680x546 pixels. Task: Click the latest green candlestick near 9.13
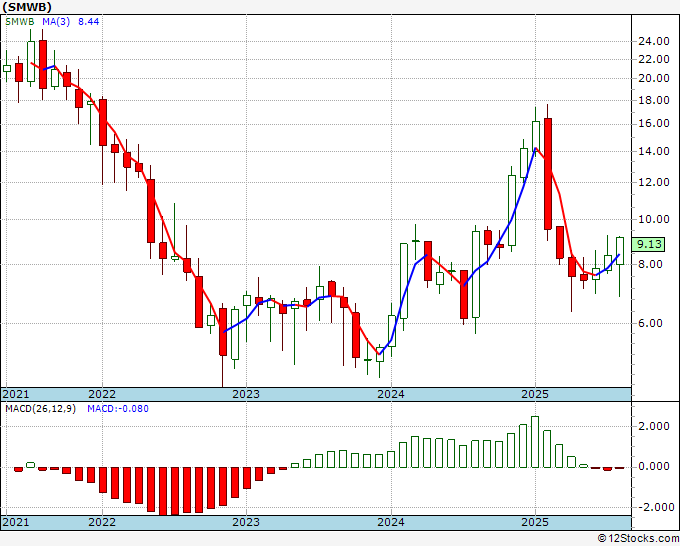click(x=620, y=251)
